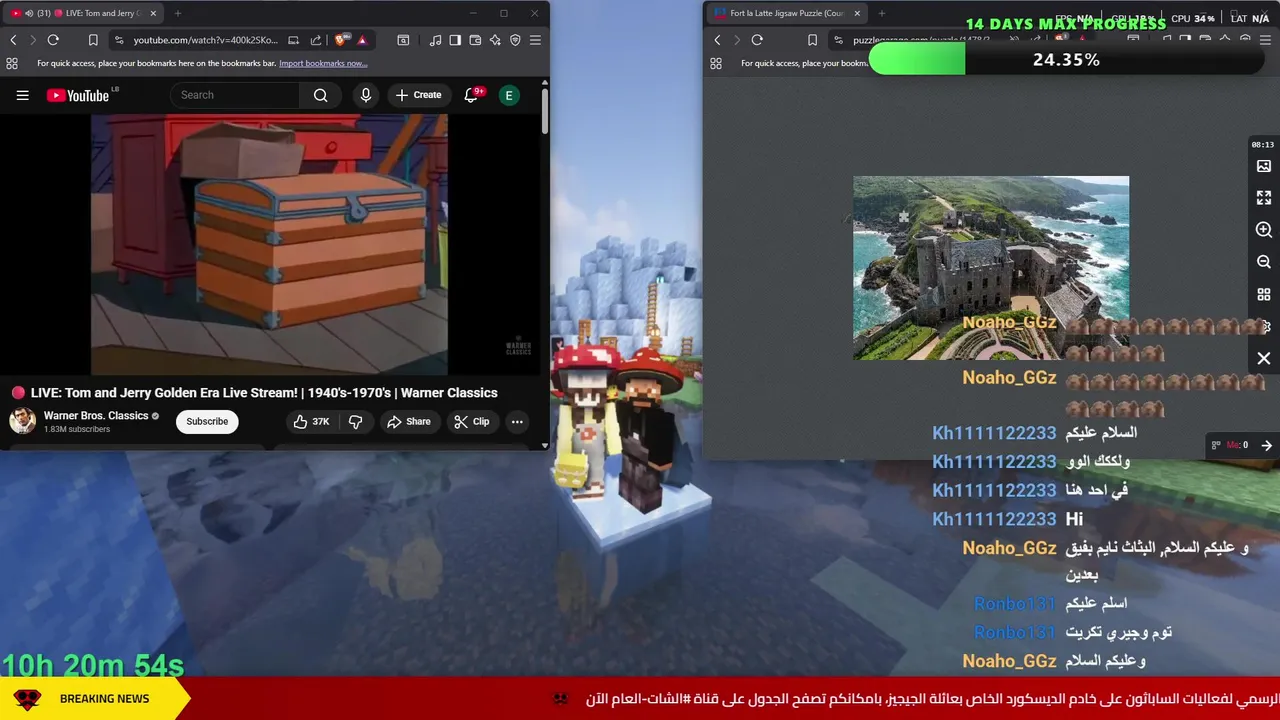Viewport: 1280px width, 720px height.
Task: Select the Fort la Latte Jigsaw Puzzle tab
Action: point(787,13)
